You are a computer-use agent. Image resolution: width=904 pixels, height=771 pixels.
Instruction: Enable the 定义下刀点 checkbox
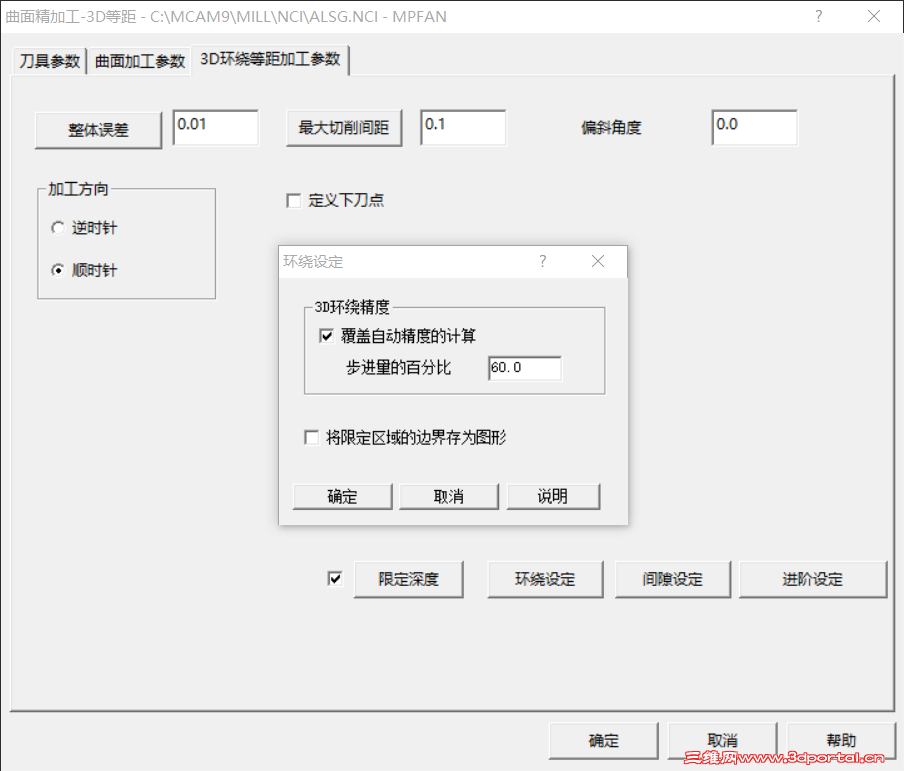[x=293, y=201]
